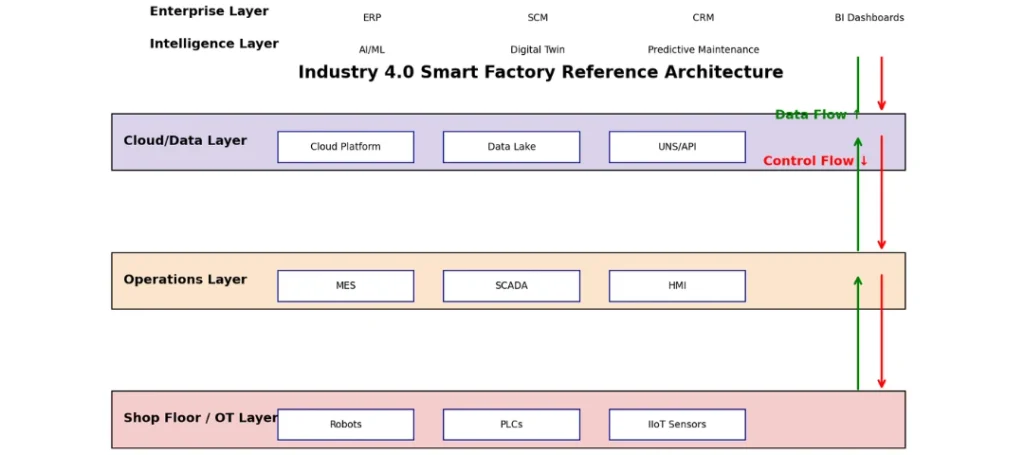Screen dimensions: 1024x455
Task: Click the ERP label
Action: tap(372, 18)
